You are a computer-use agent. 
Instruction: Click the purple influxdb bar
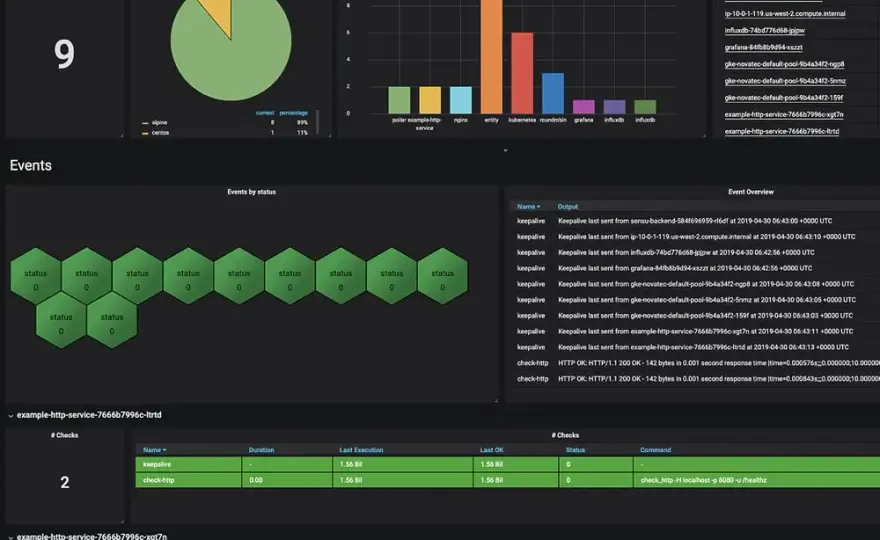(614, 107)
